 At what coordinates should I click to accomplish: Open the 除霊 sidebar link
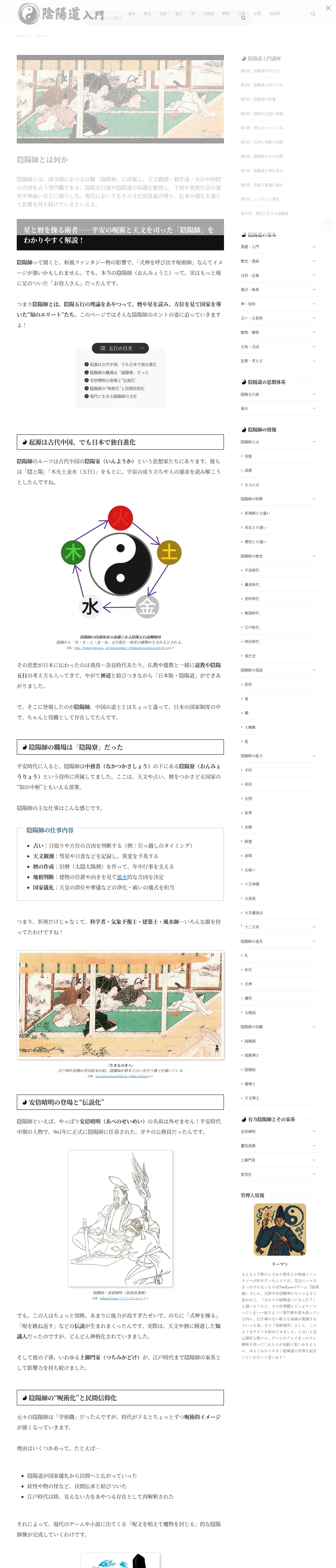[248, 841]
